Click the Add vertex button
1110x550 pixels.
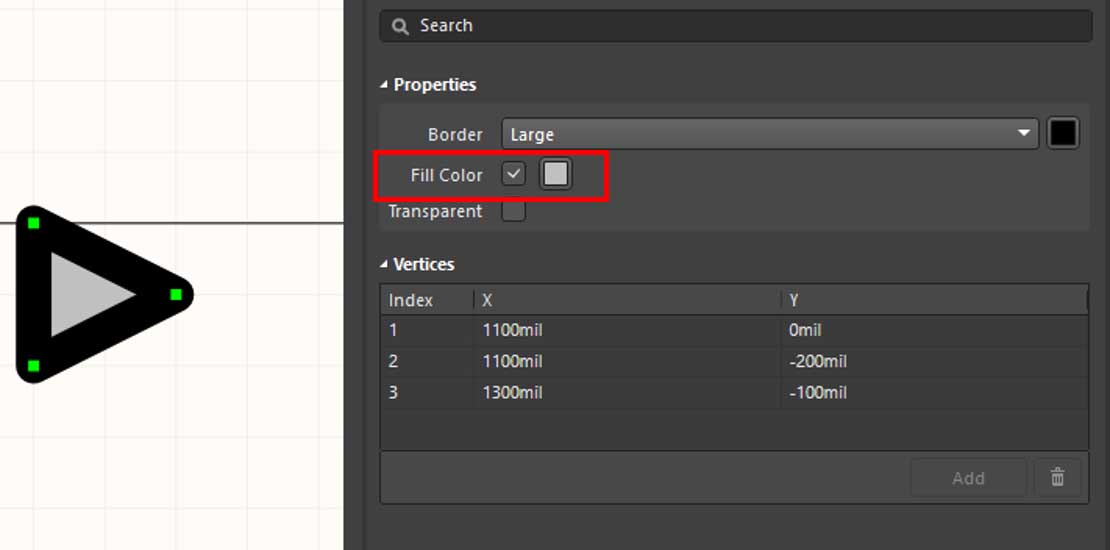pyautogui.click(x=967, y=478)
